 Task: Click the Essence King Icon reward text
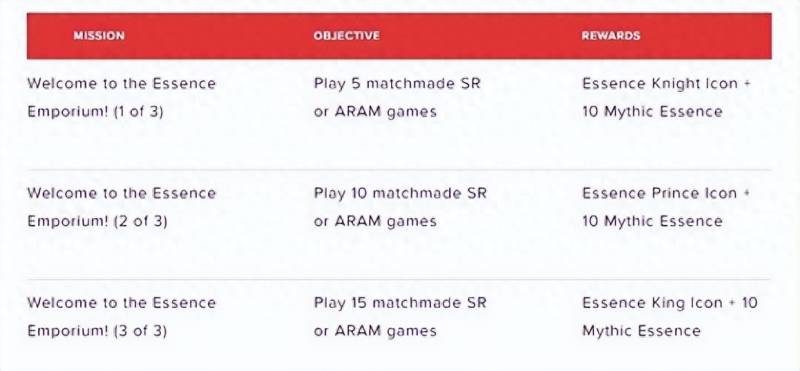[652, 303]
